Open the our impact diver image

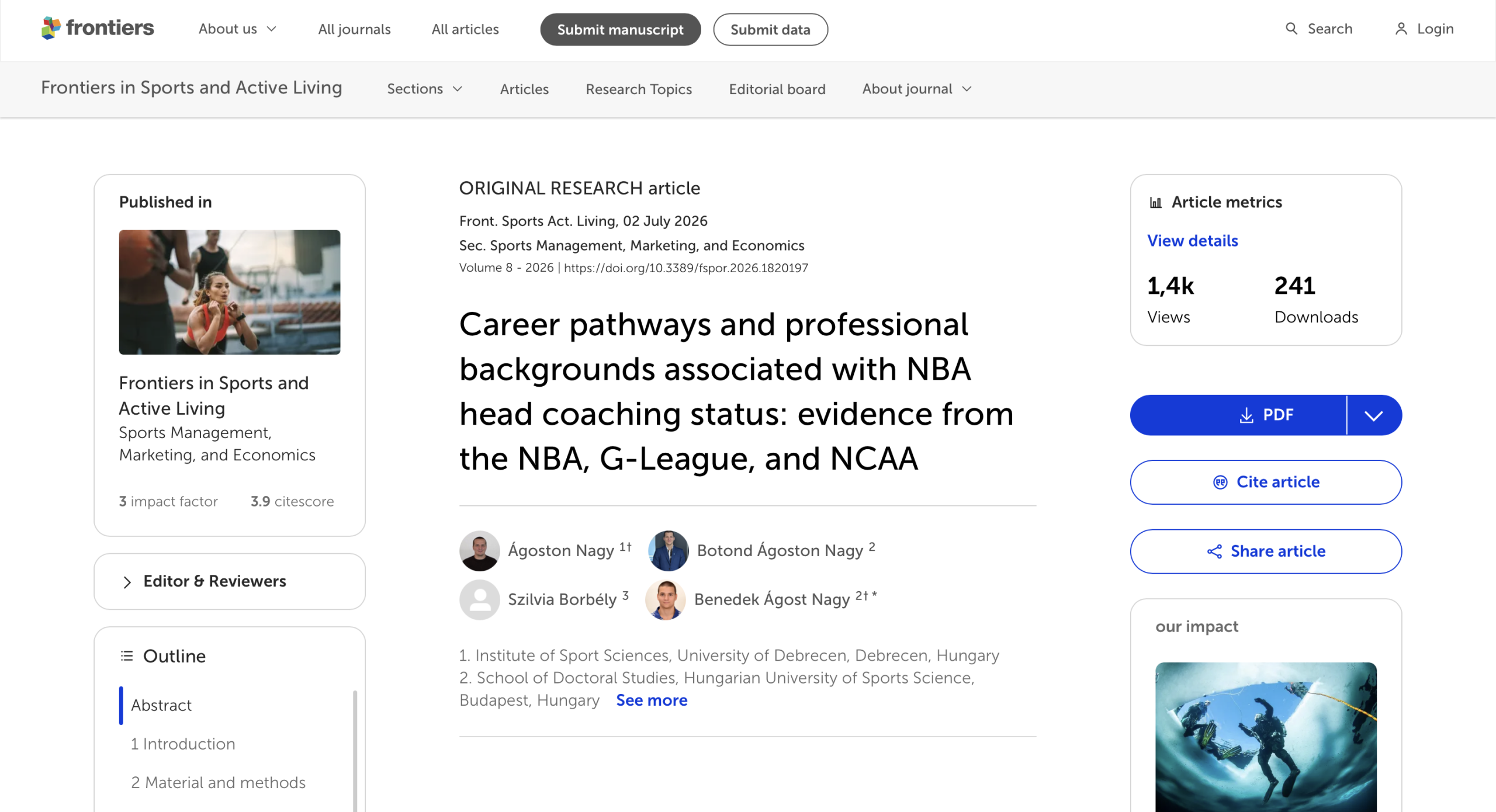[x=1266, y=737]
